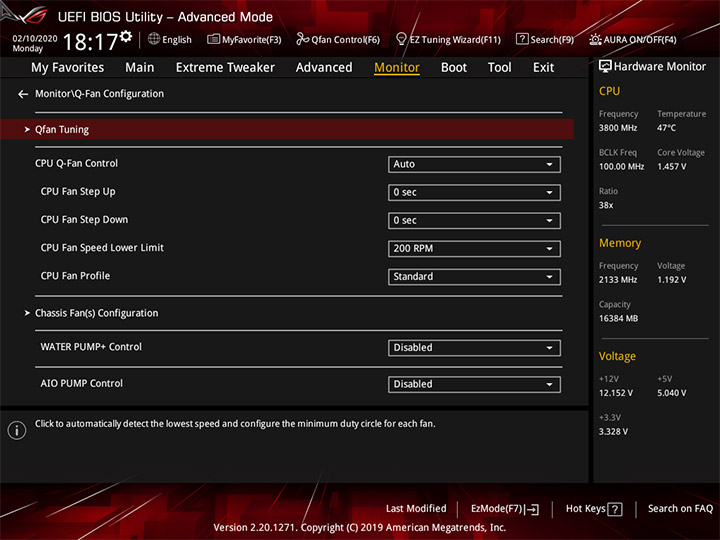Open MyFavorite(F3) folder icon
This screenshot has height=540, width=720.
click(x=213, y=39)
